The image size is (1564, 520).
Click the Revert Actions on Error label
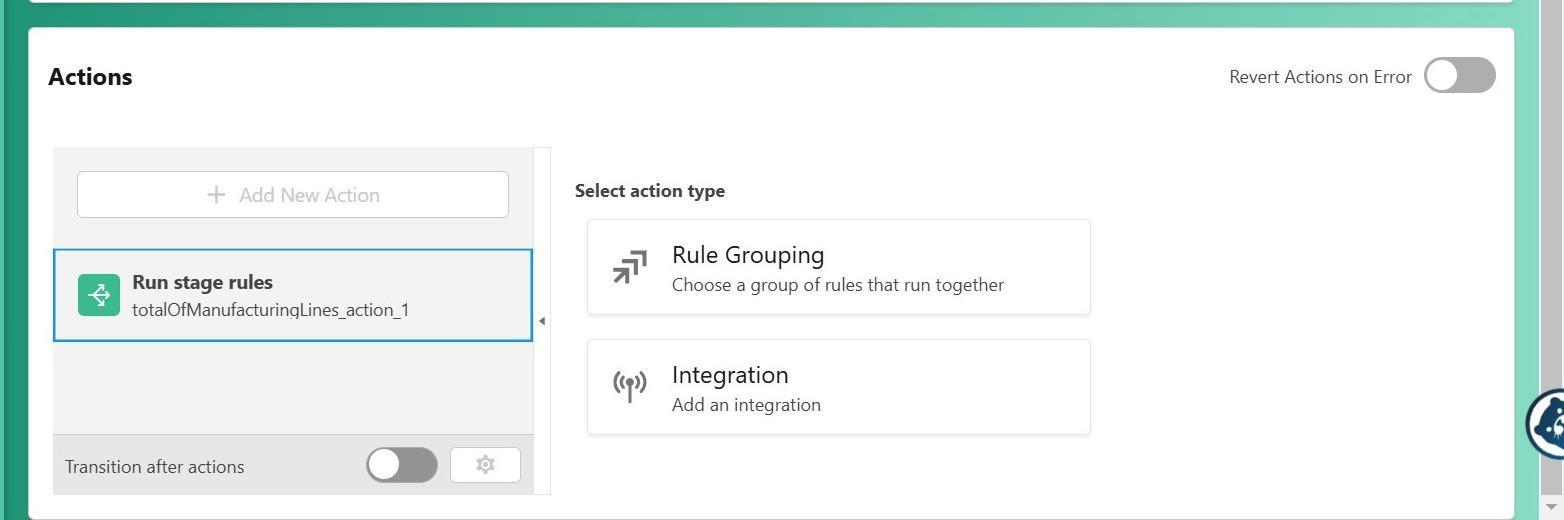pos(1320,77)
